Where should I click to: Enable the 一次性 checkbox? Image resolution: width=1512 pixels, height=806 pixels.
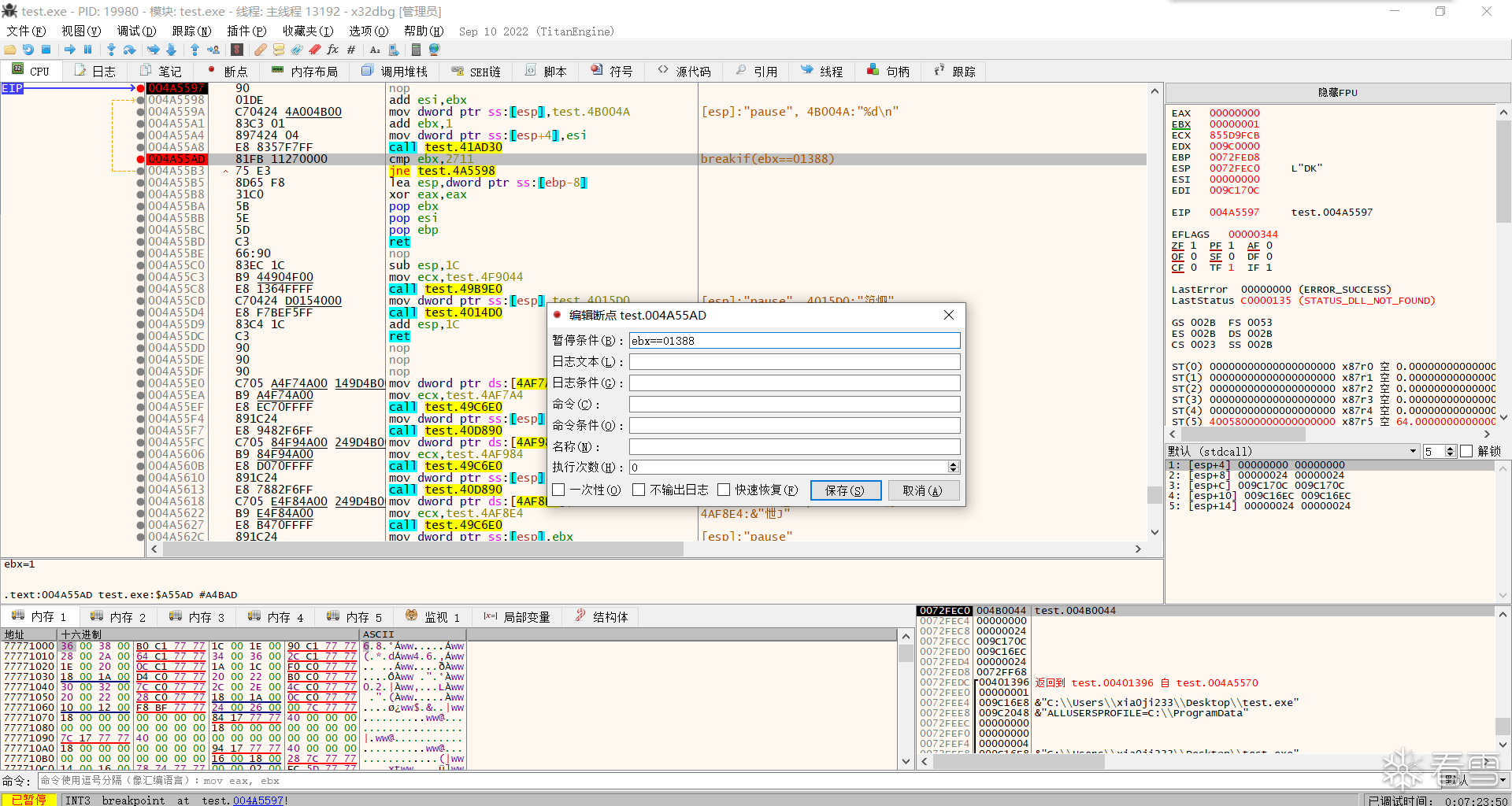pos(559,490)
